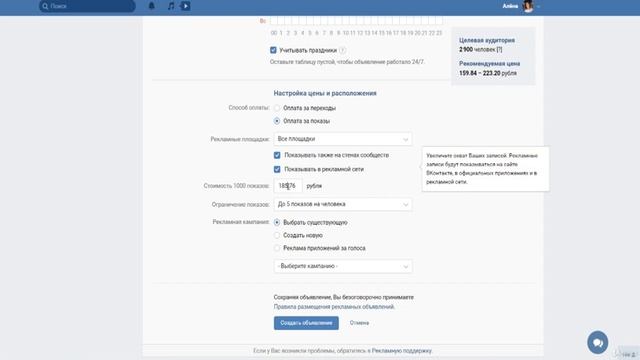Screen dimensions: 640x360
Task: Open the 'Рекламную поддержку' link
Action: tap(402, 351)
